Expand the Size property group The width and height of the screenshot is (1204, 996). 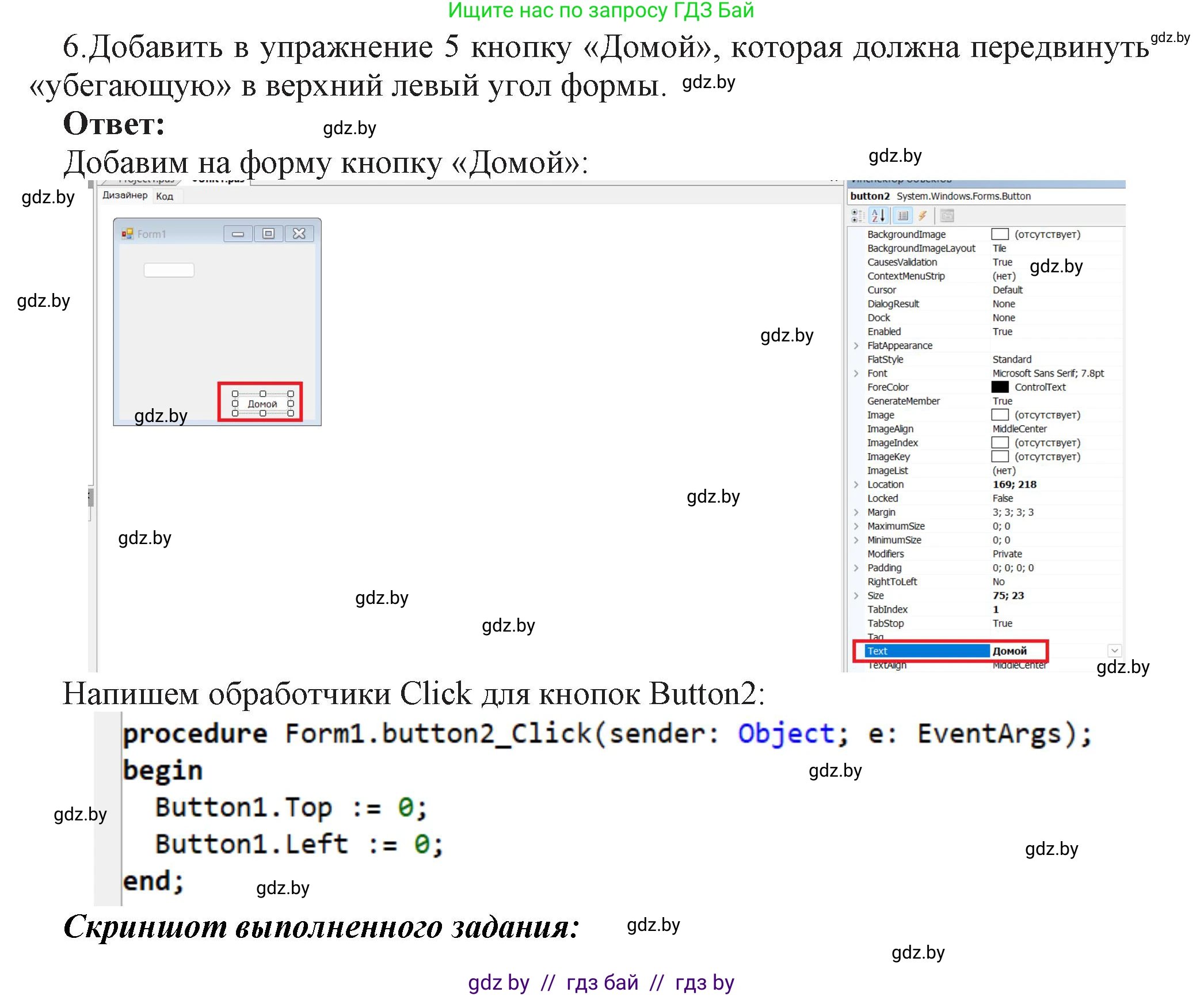tap(856, 596)
